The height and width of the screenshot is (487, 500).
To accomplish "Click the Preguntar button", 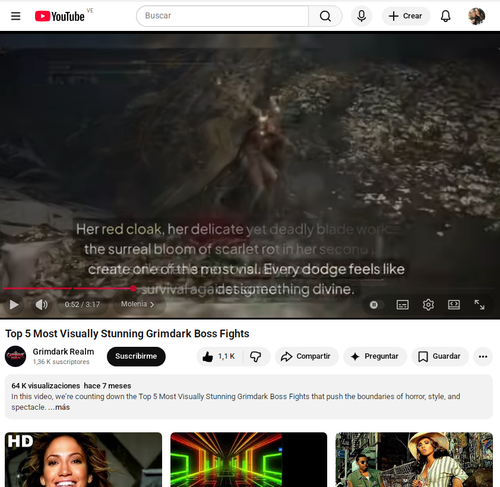I will [x=375, y=356].
